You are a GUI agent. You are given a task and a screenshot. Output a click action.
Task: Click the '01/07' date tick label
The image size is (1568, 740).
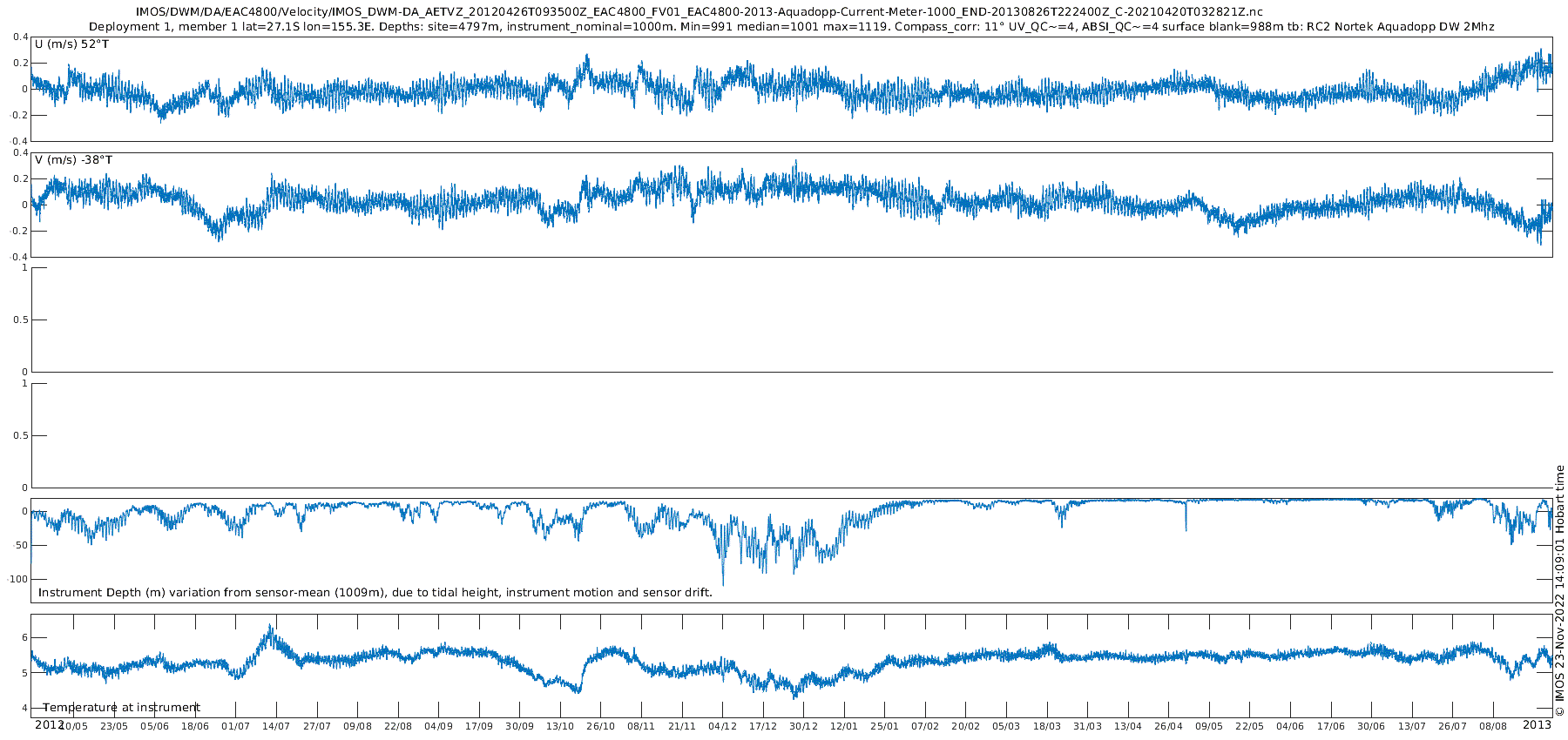[236, 726]
